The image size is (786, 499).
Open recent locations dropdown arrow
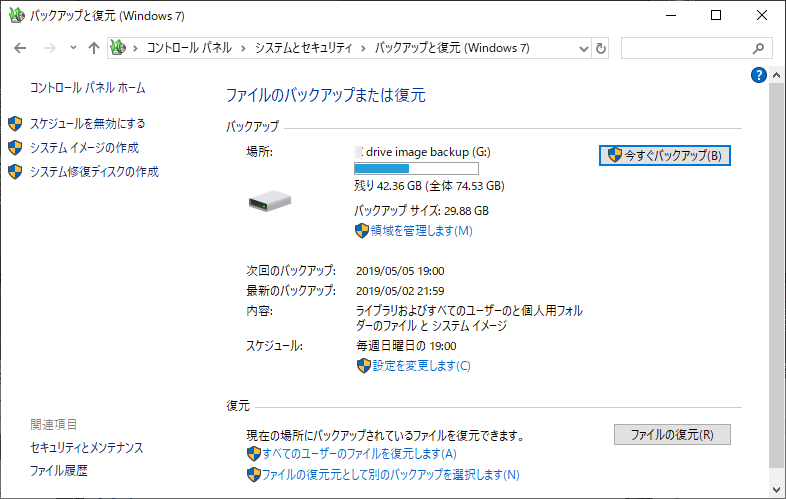[x=73, y=48]
